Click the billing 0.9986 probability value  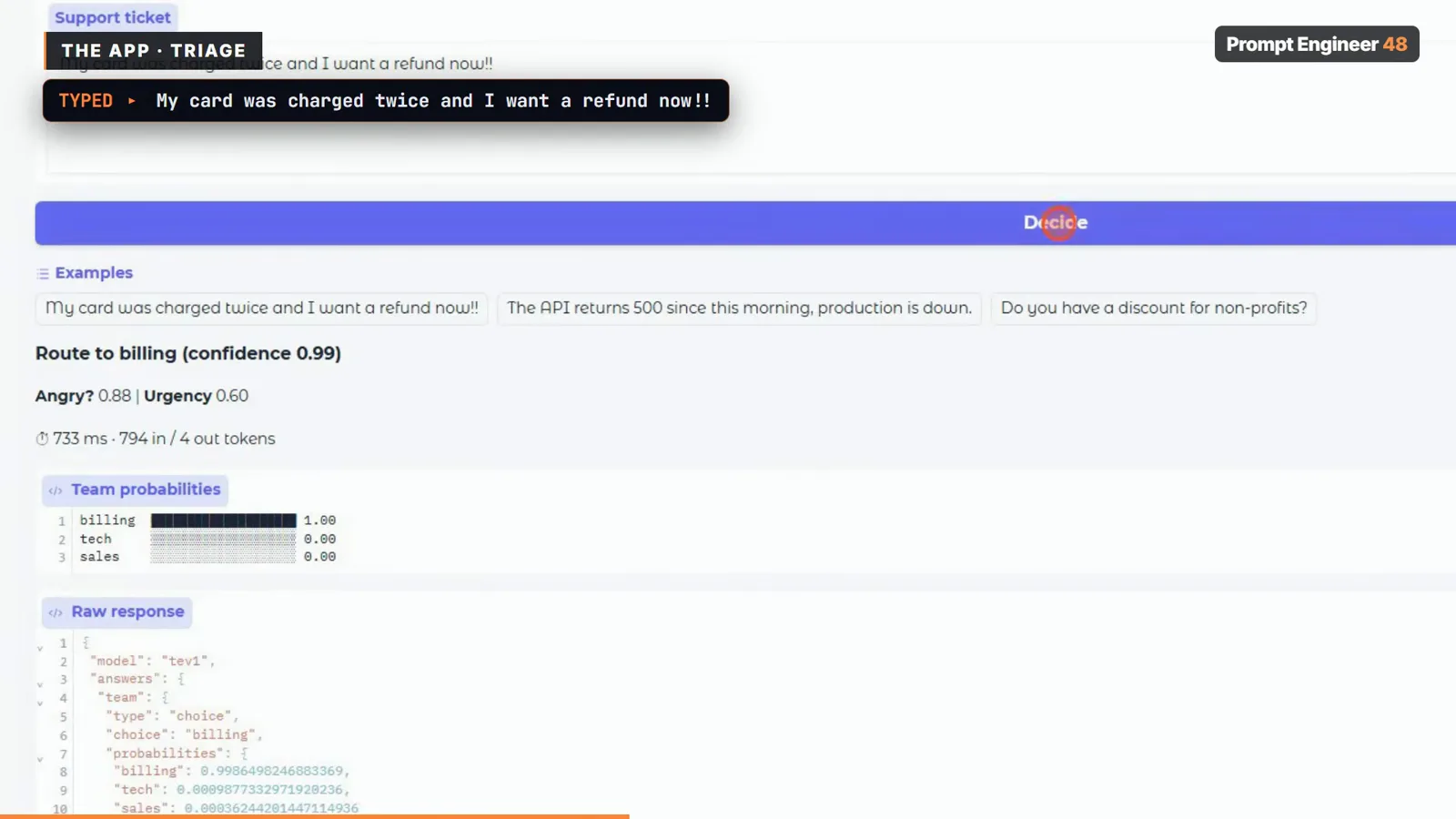point(271,771)
